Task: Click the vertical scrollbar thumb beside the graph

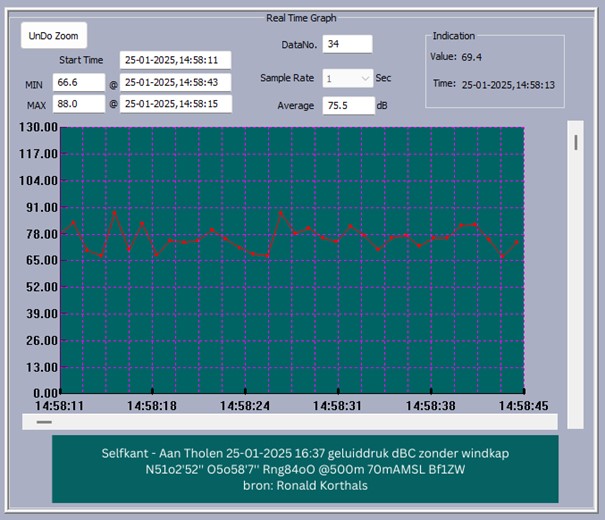Action: [575, 141]
